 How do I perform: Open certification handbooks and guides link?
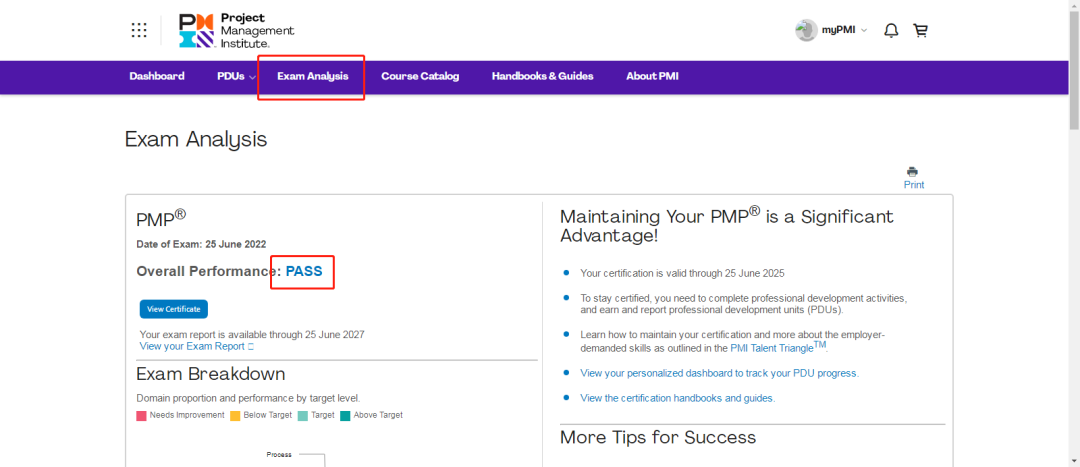pos(678,398)
